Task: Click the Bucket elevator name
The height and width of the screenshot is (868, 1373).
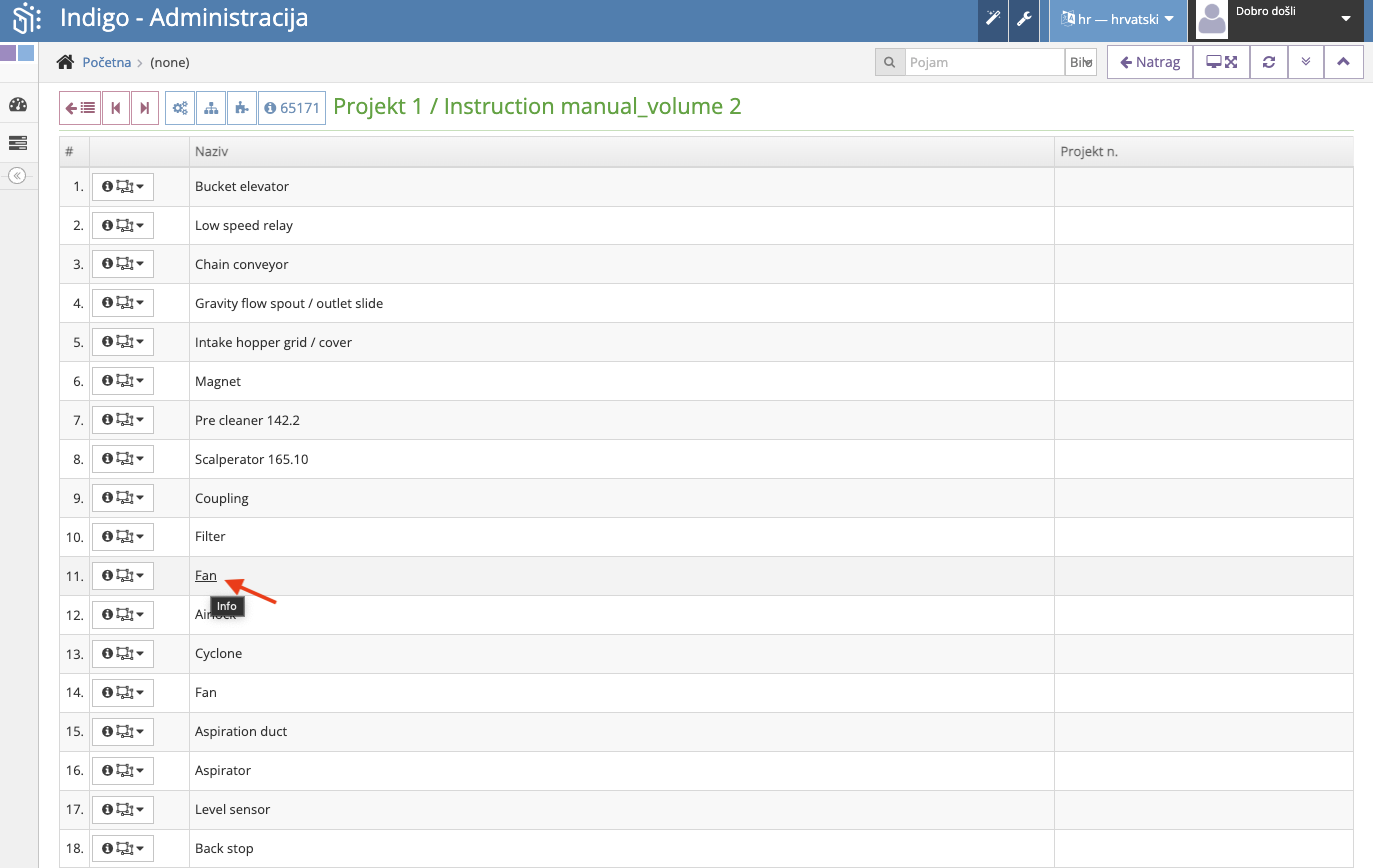Action: [x=242, y=186]
